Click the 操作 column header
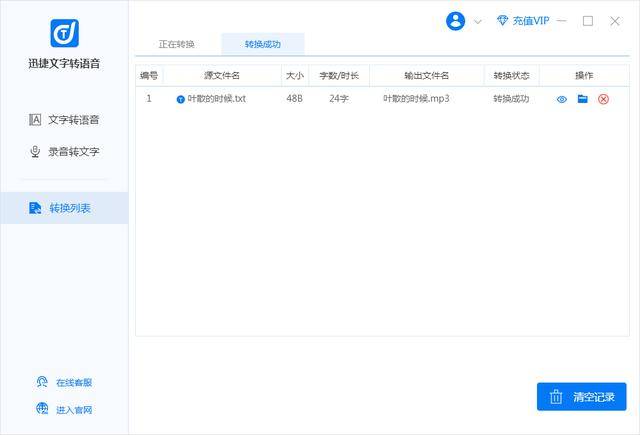This screenshot has width=640, height=435. click(584, 75)
